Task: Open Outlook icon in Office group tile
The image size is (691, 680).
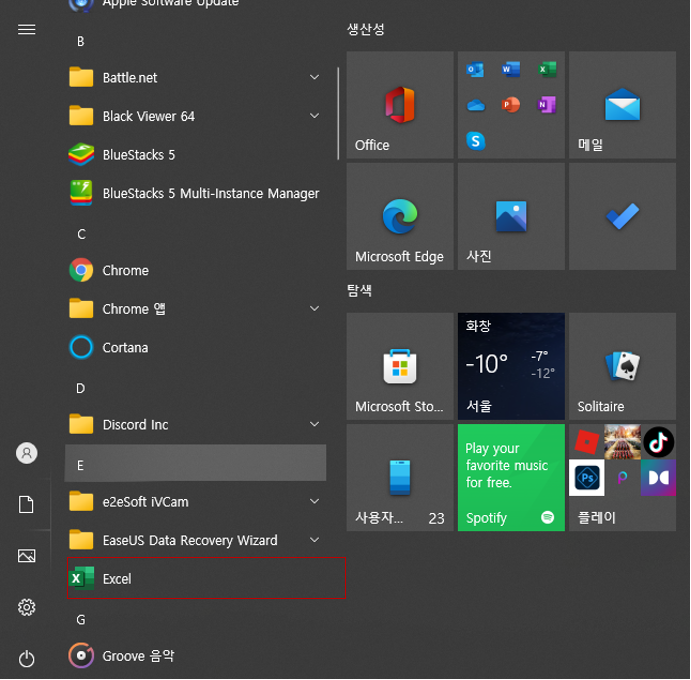Action: [475, 69]
